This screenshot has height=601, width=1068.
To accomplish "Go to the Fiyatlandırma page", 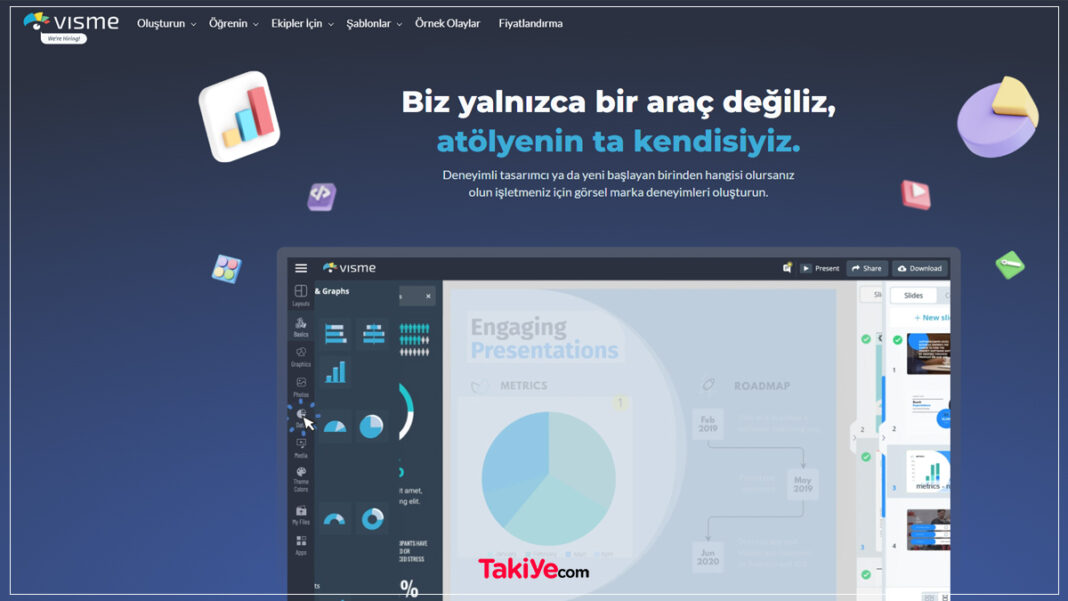I will click(x=531, y=23).
